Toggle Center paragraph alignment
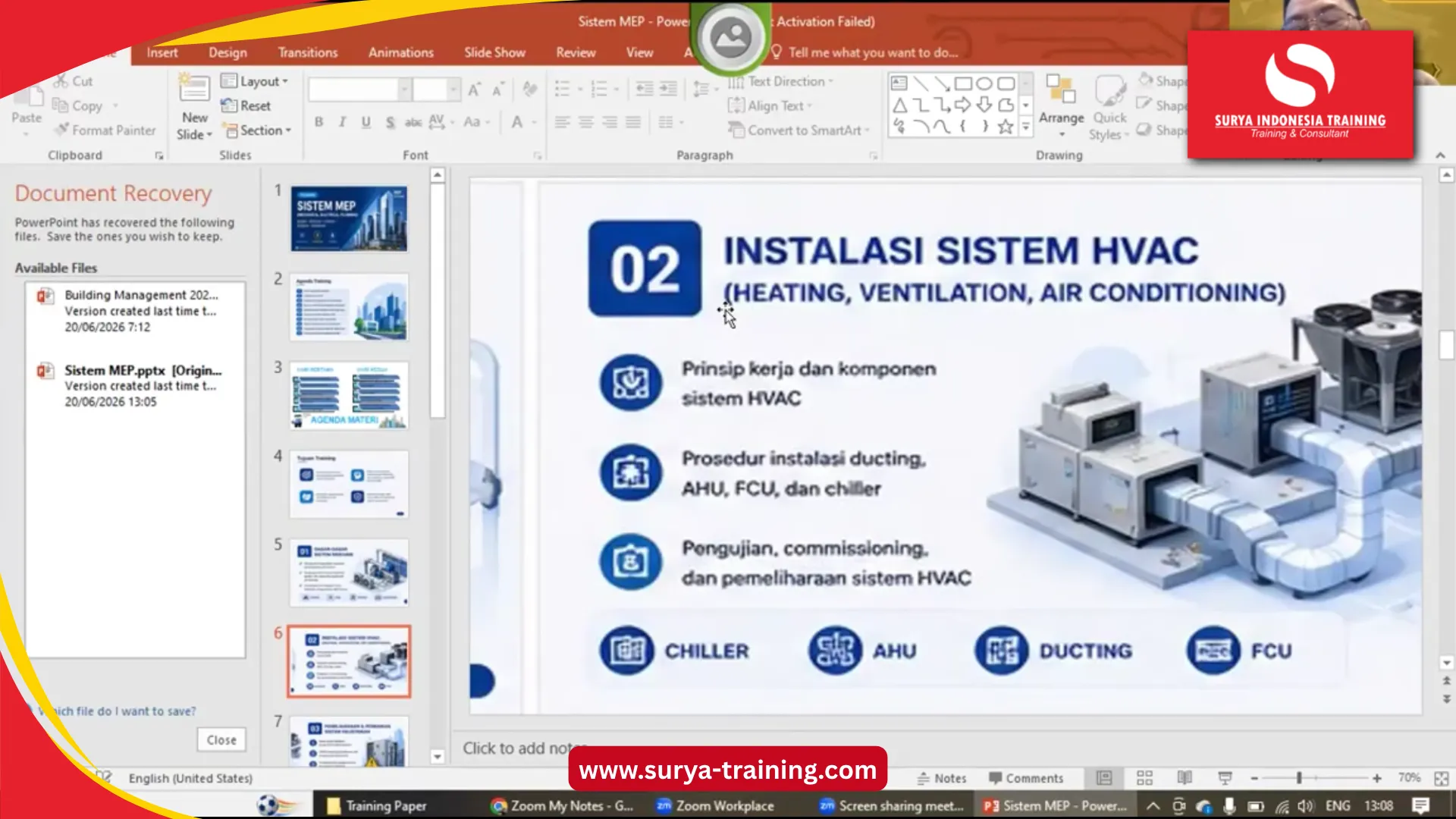 (586, 122)
